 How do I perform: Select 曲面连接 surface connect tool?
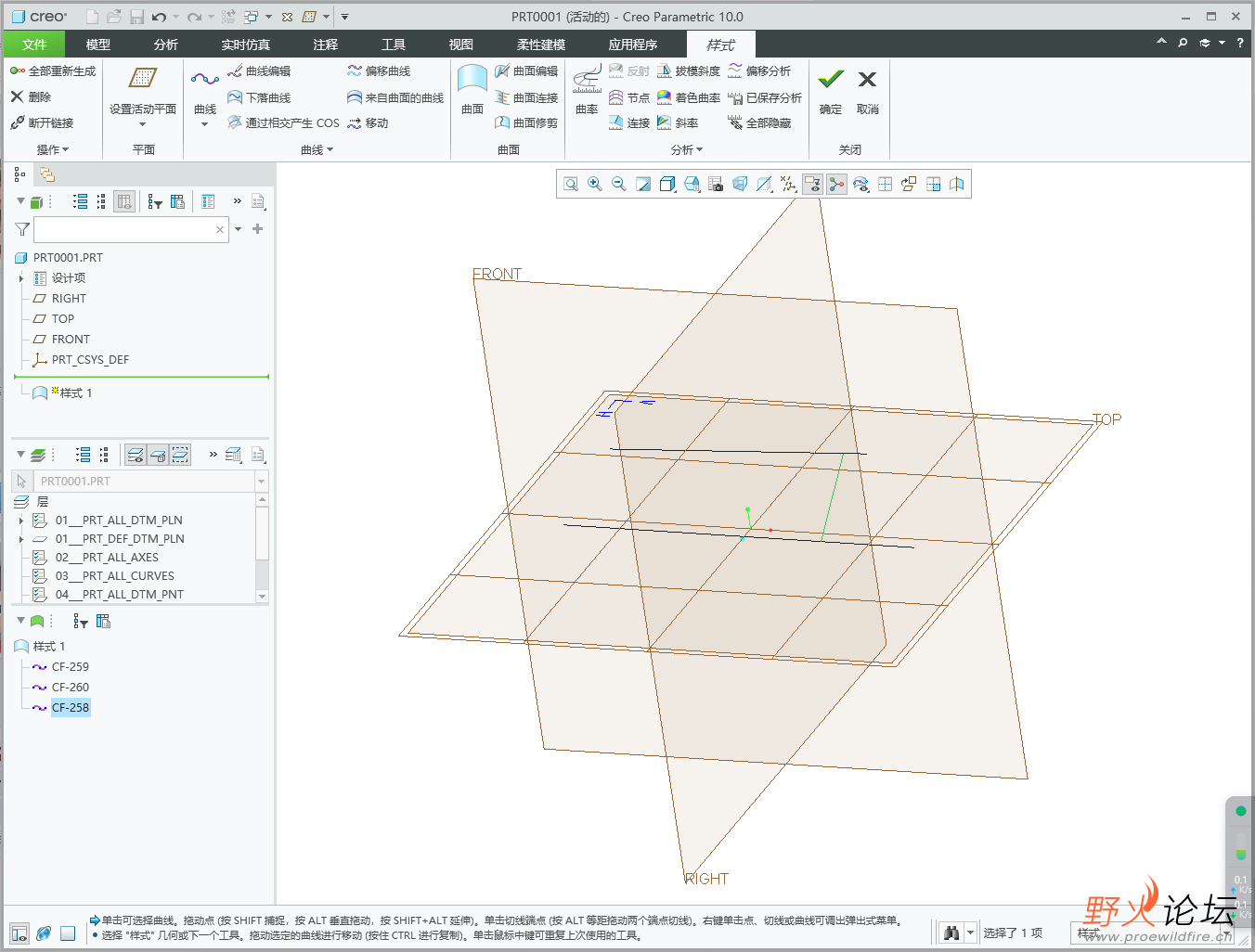coord(526,97)
